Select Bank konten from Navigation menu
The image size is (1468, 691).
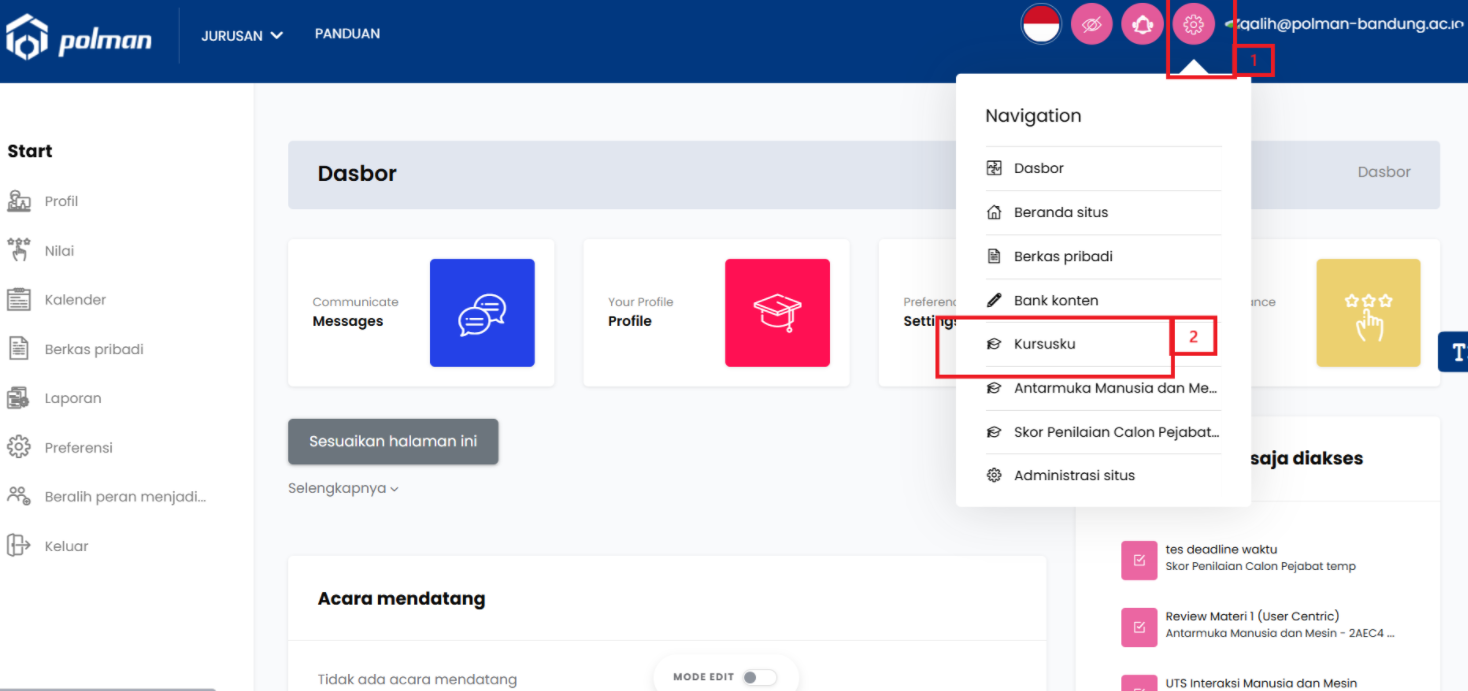tap(1055, 300)
